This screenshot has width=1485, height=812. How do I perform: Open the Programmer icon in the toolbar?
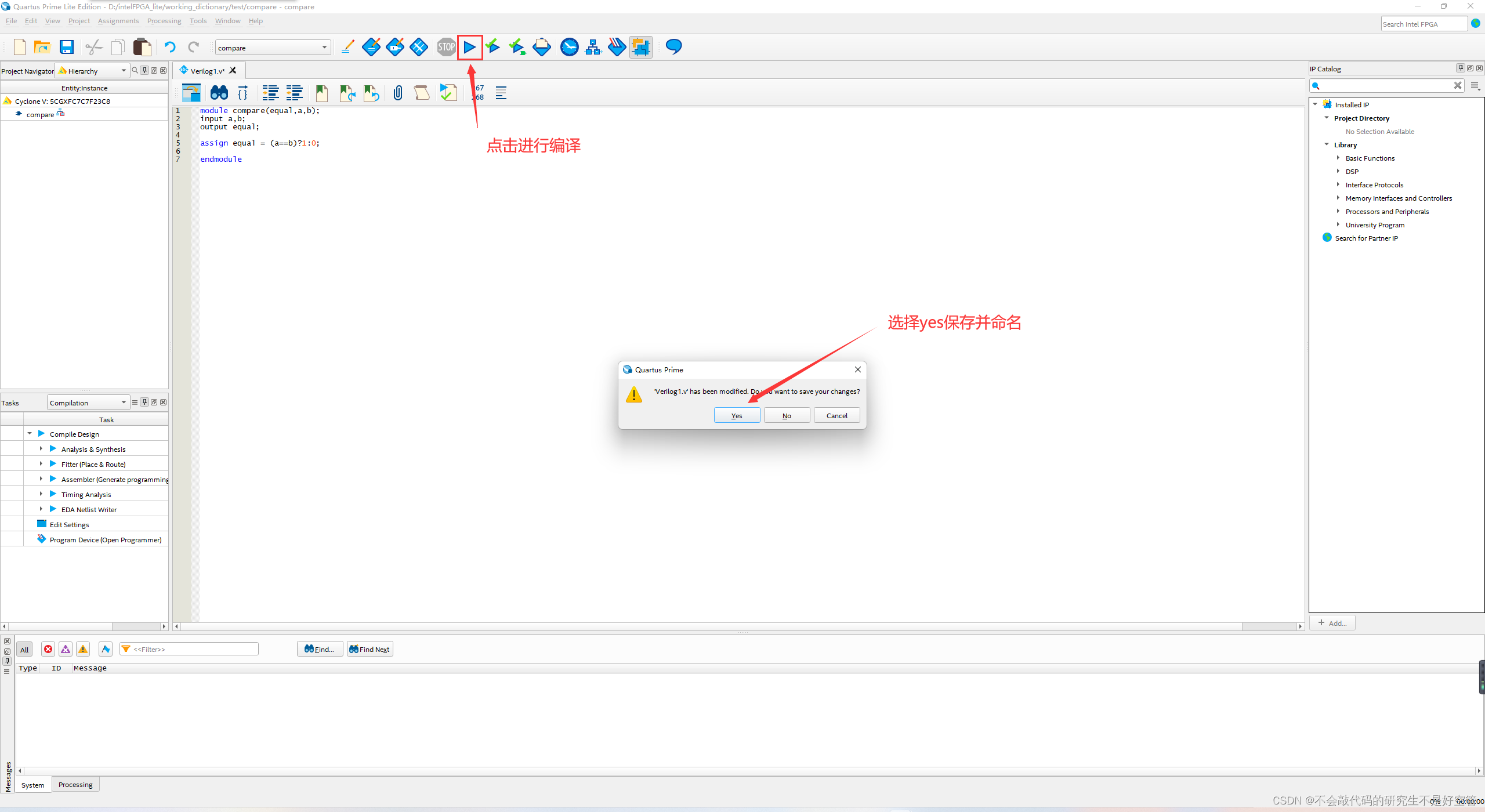click(617, 47)
